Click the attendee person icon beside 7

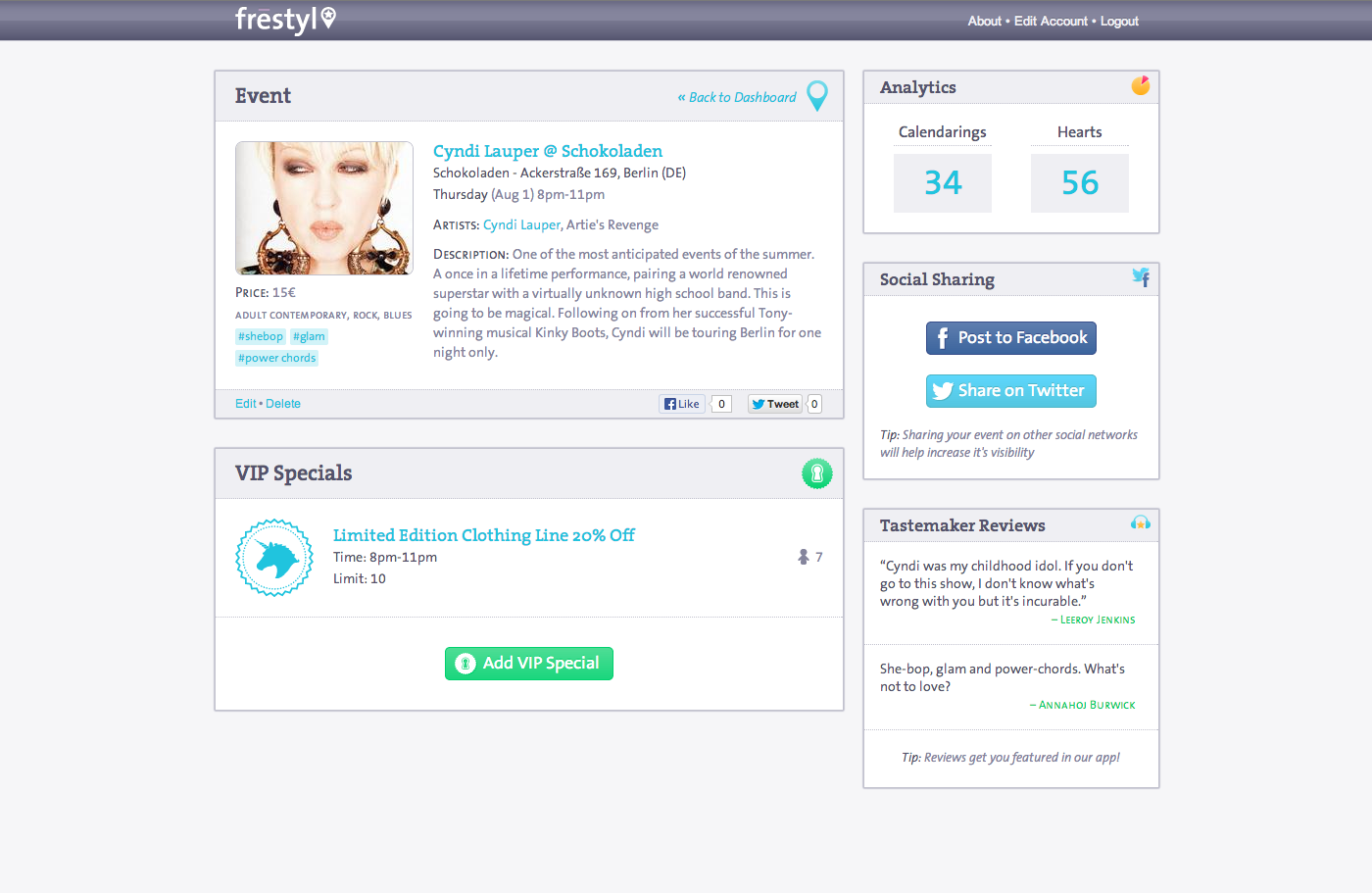(804, 557)
